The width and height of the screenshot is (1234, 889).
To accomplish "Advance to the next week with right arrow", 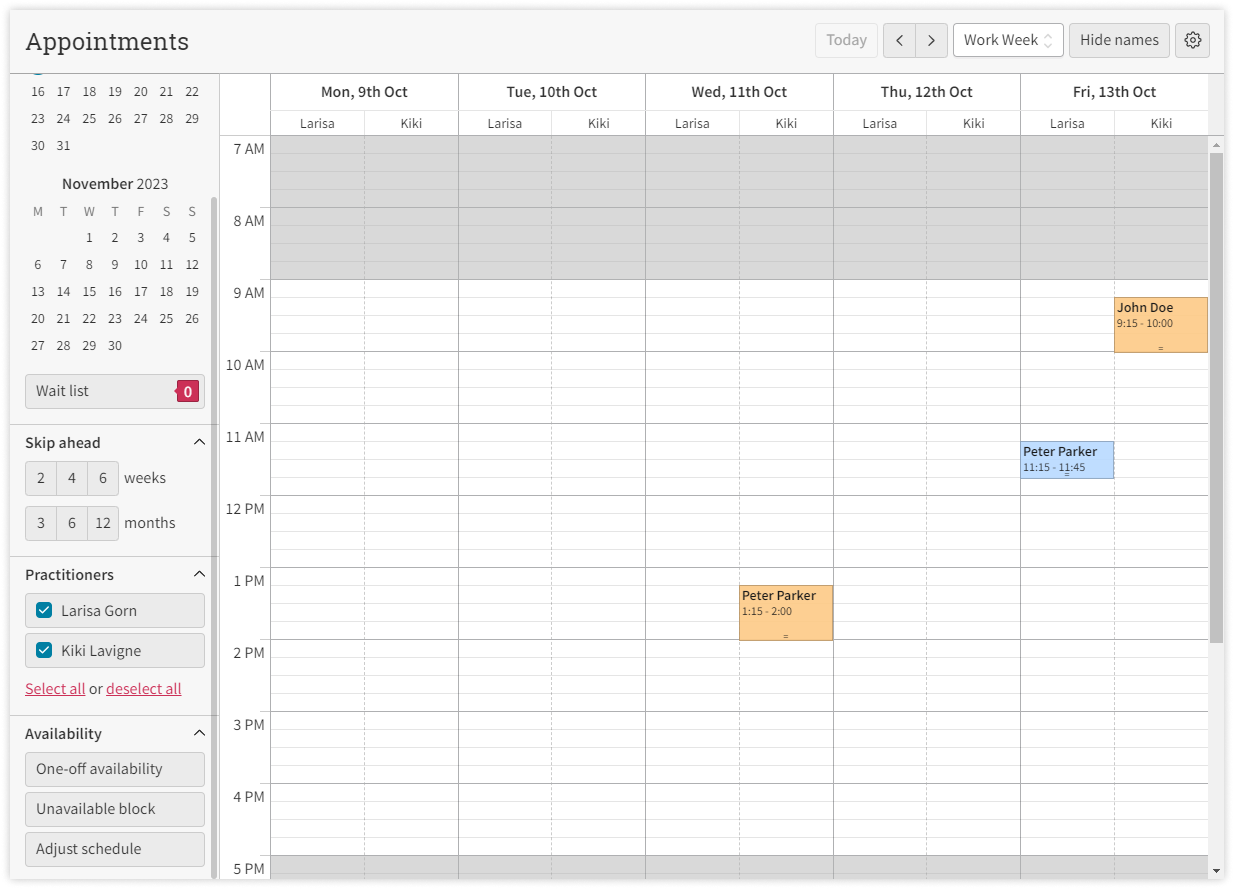I will pos(931,40).
